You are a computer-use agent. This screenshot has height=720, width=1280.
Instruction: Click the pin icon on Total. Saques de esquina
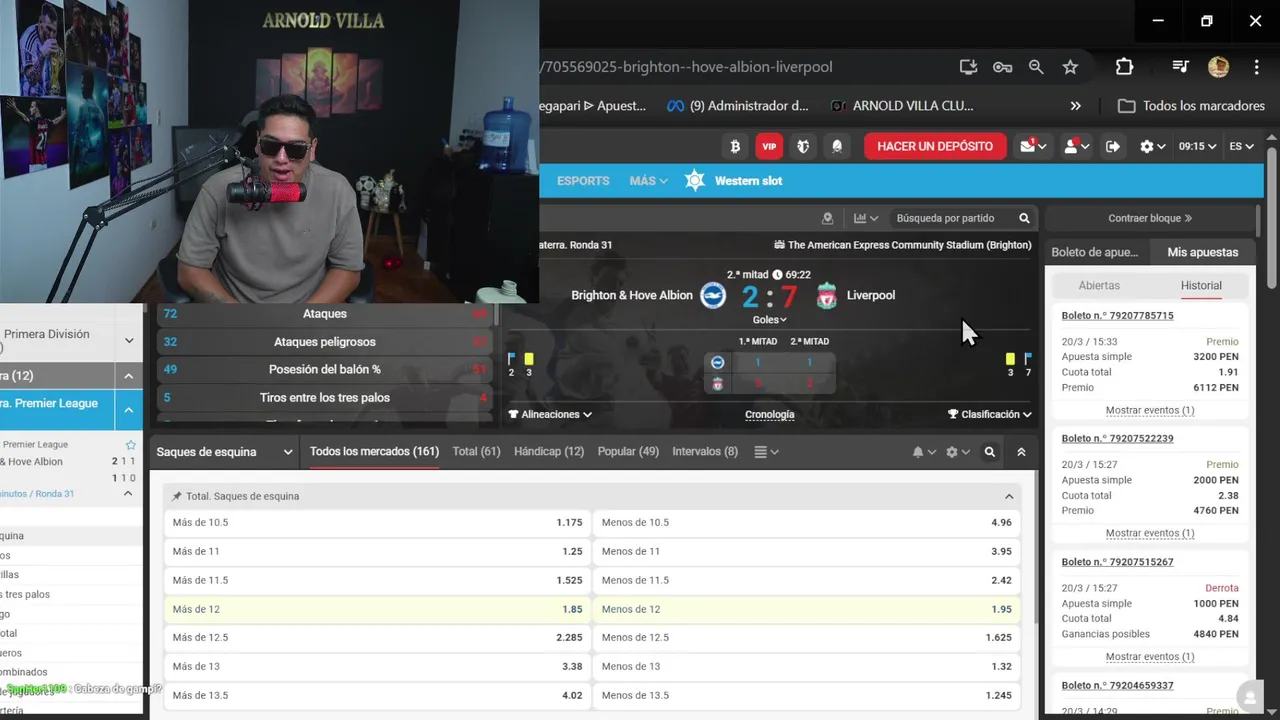point(177,496)
